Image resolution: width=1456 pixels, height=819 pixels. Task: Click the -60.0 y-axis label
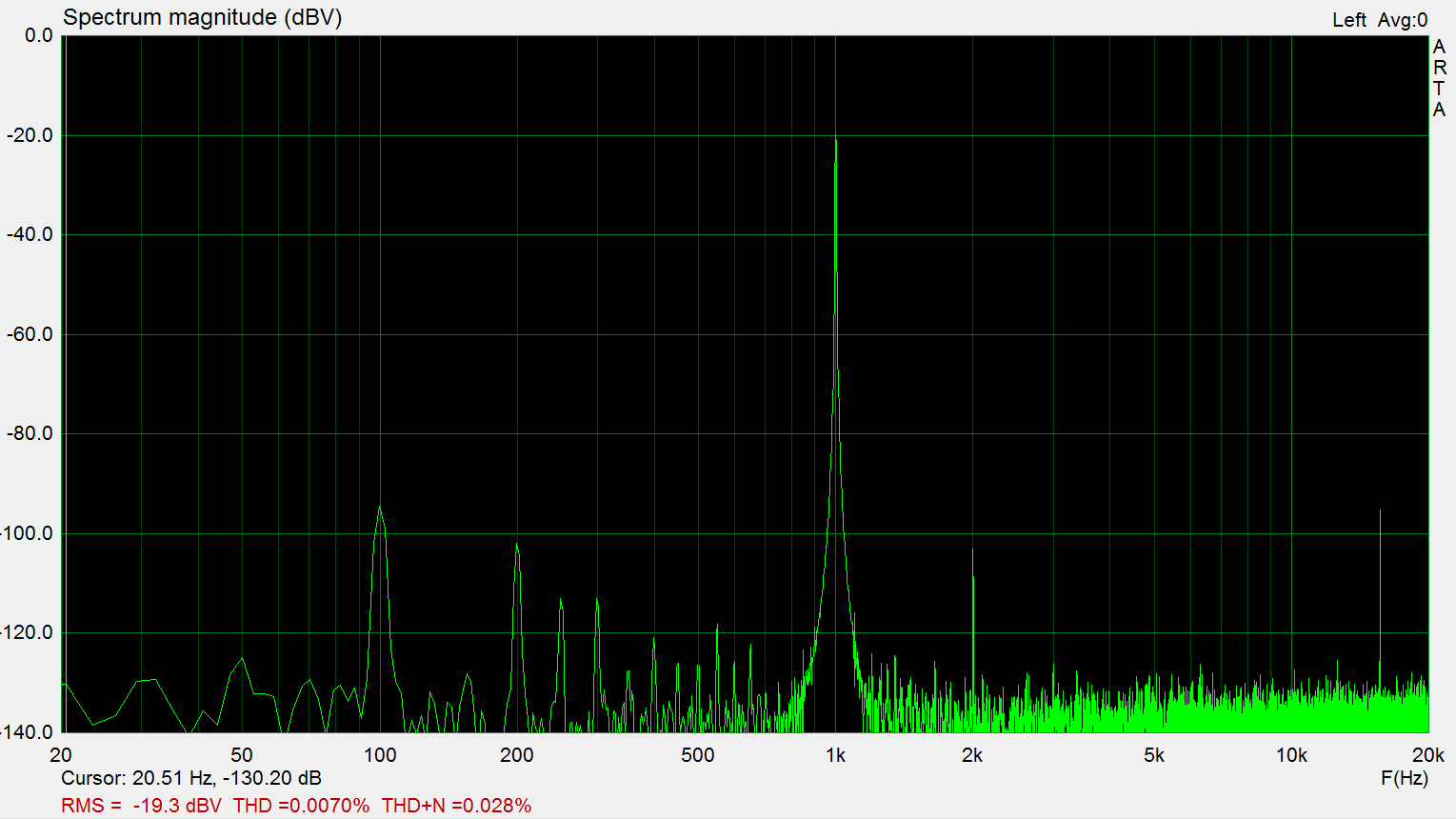[x=30, y=334]
